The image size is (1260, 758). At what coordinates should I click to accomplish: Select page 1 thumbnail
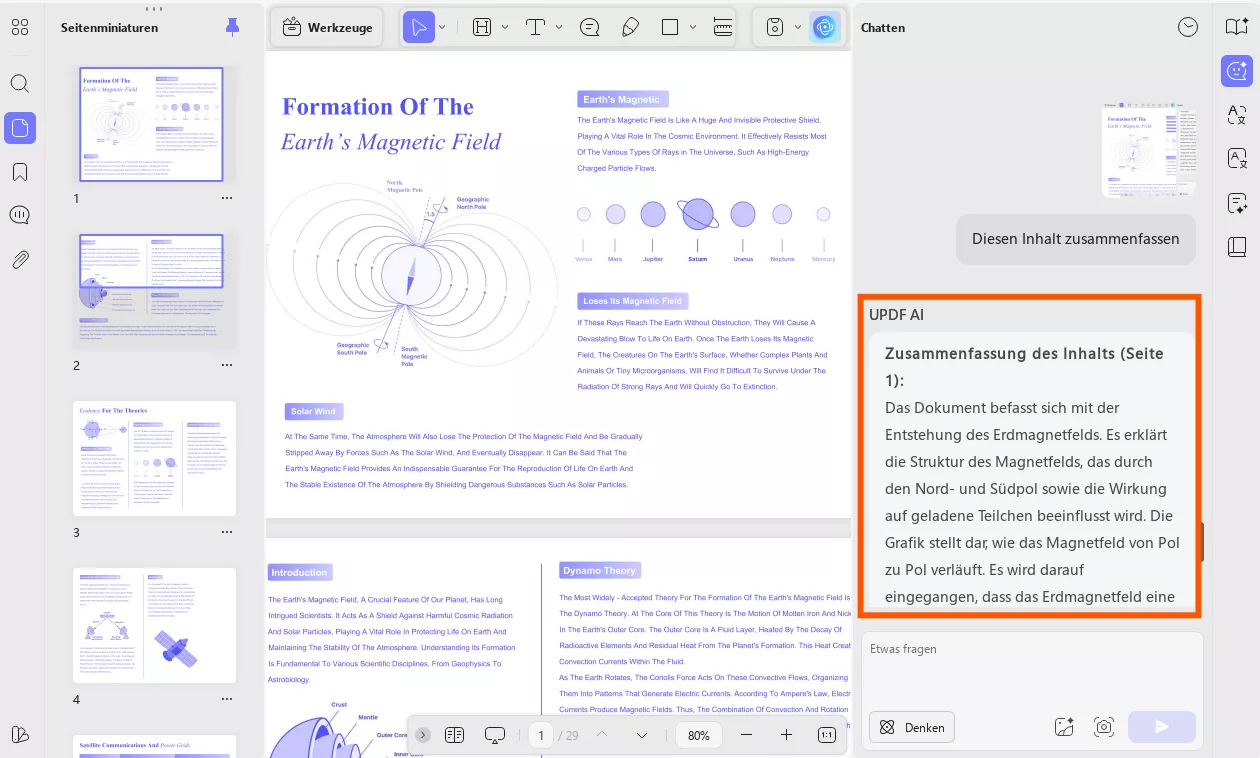(151, 125)
